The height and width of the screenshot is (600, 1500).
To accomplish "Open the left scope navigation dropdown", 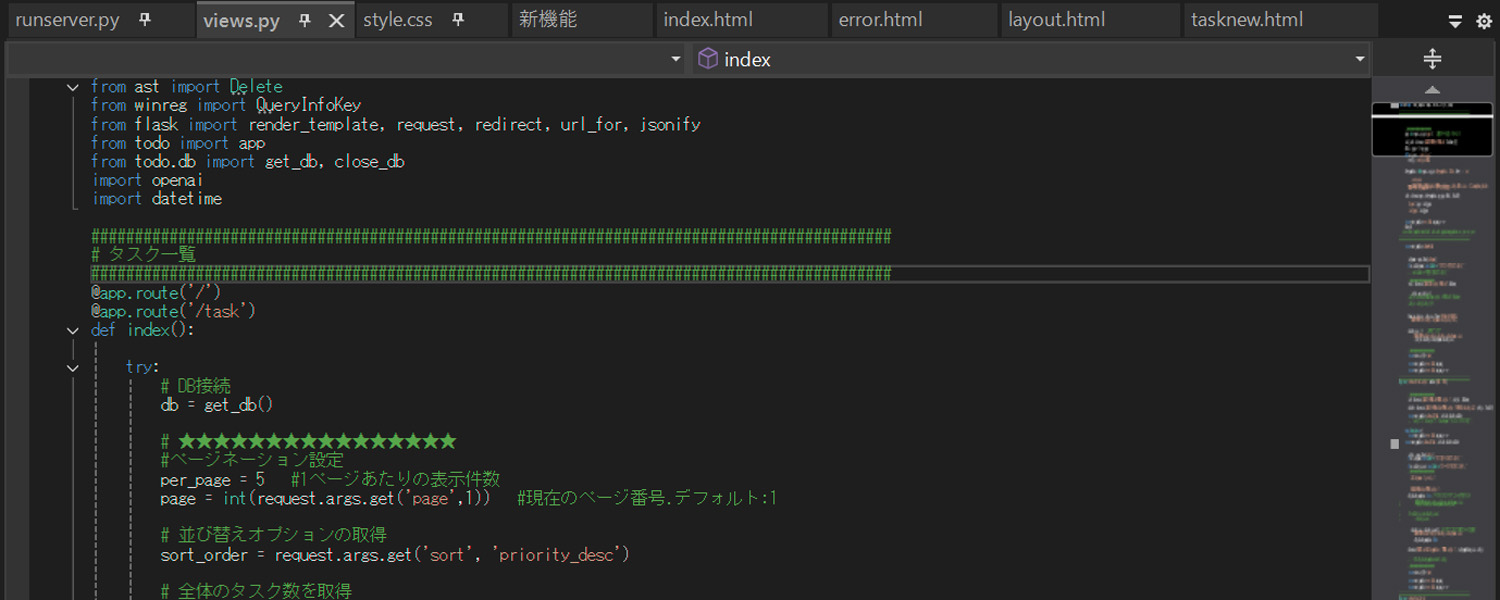I will pos(676,59).
